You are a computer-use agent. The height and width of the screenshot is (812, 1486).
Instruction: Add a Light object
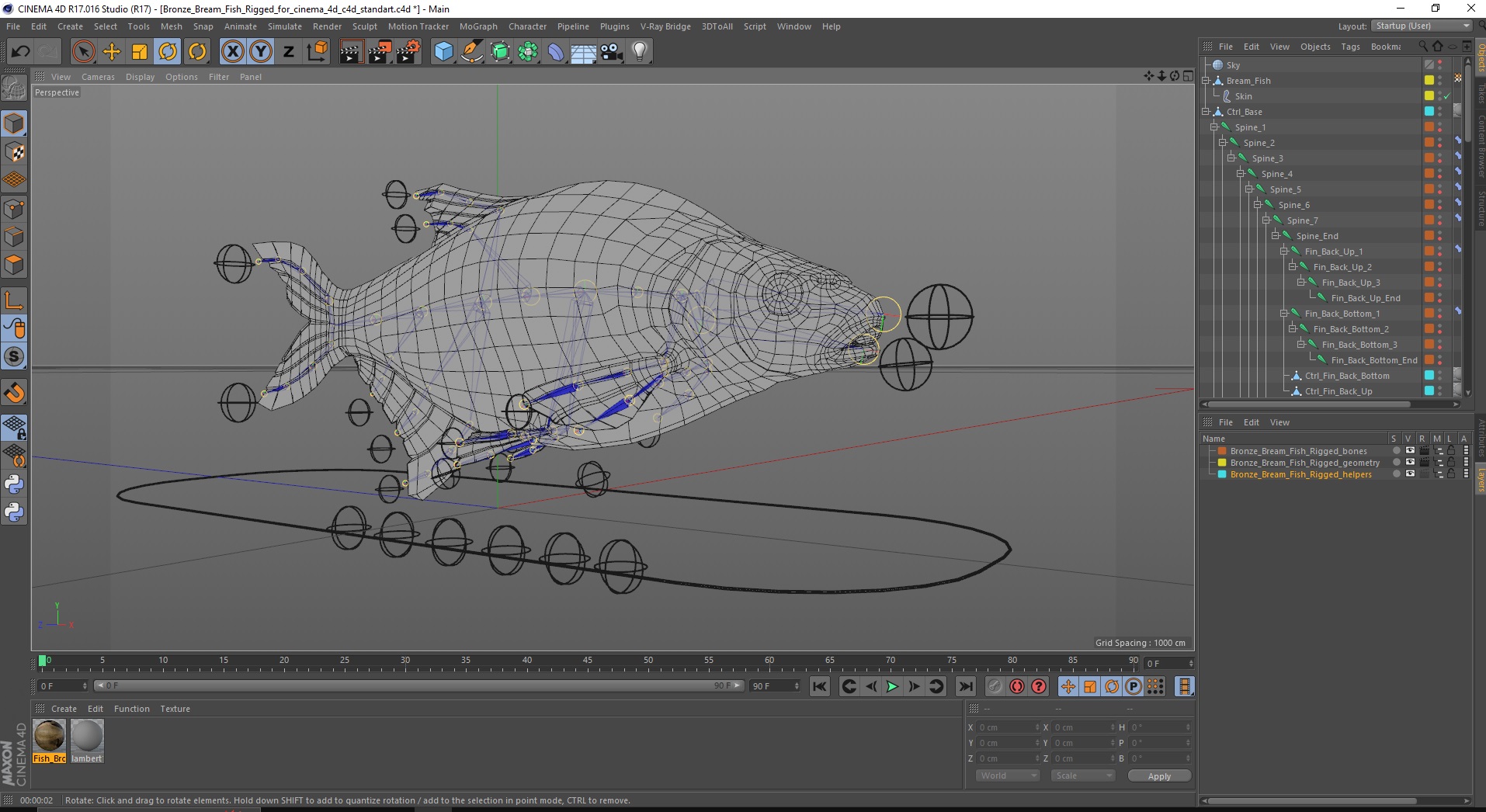[x=640, y=52]
